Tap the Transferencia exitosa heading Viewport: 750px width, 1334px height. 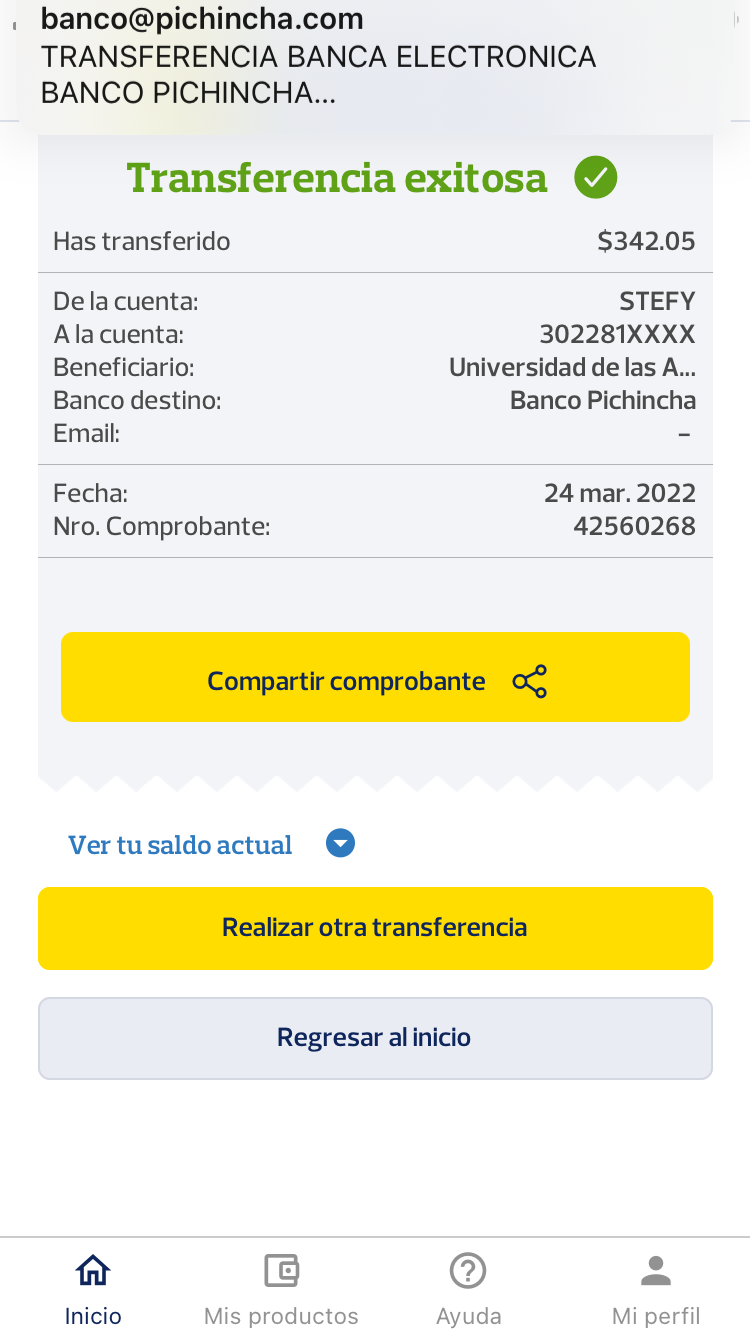click(x=337, y=178)
